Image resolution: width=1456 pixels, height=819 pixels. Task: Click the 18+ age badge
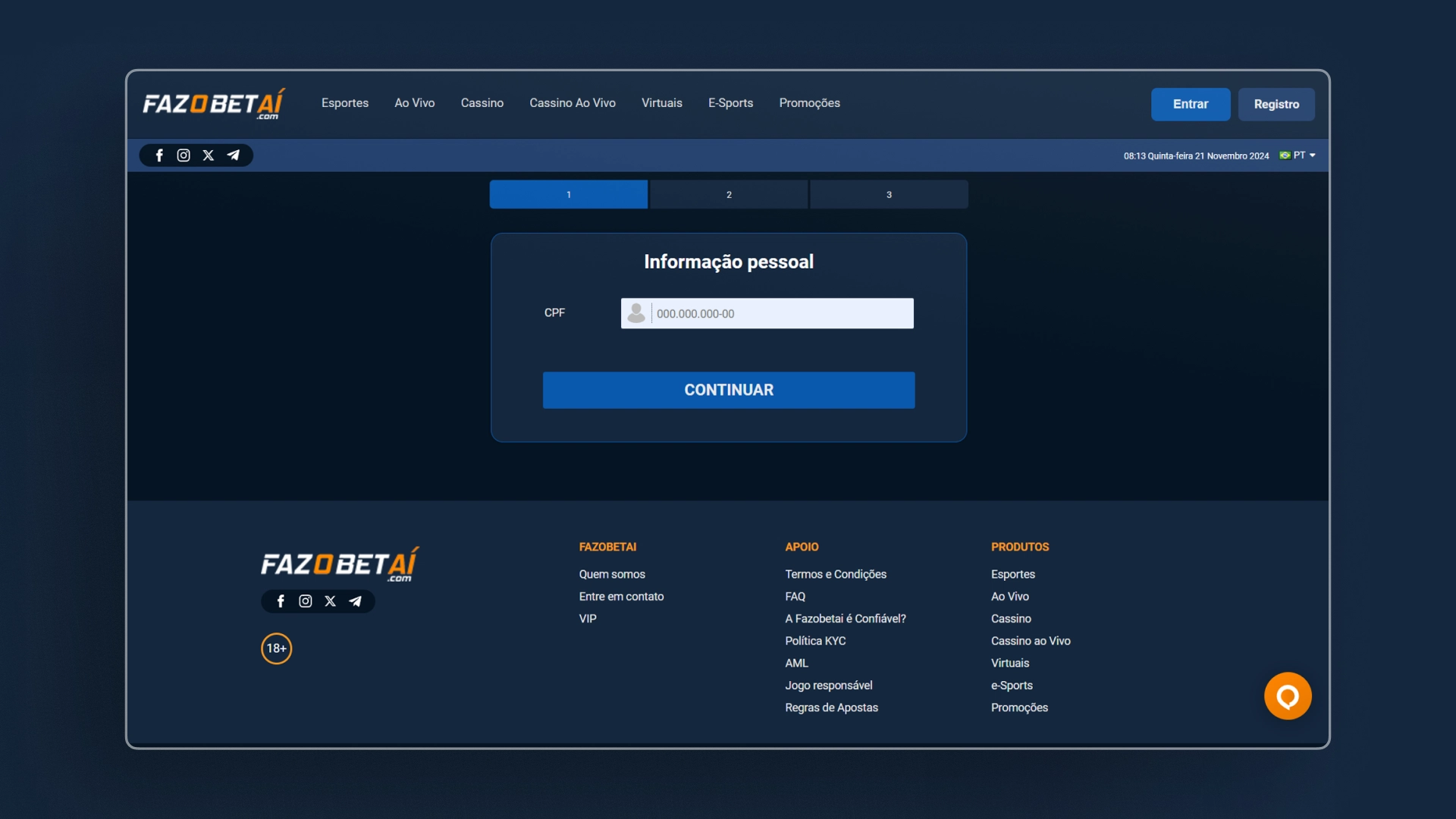point(277,648)
